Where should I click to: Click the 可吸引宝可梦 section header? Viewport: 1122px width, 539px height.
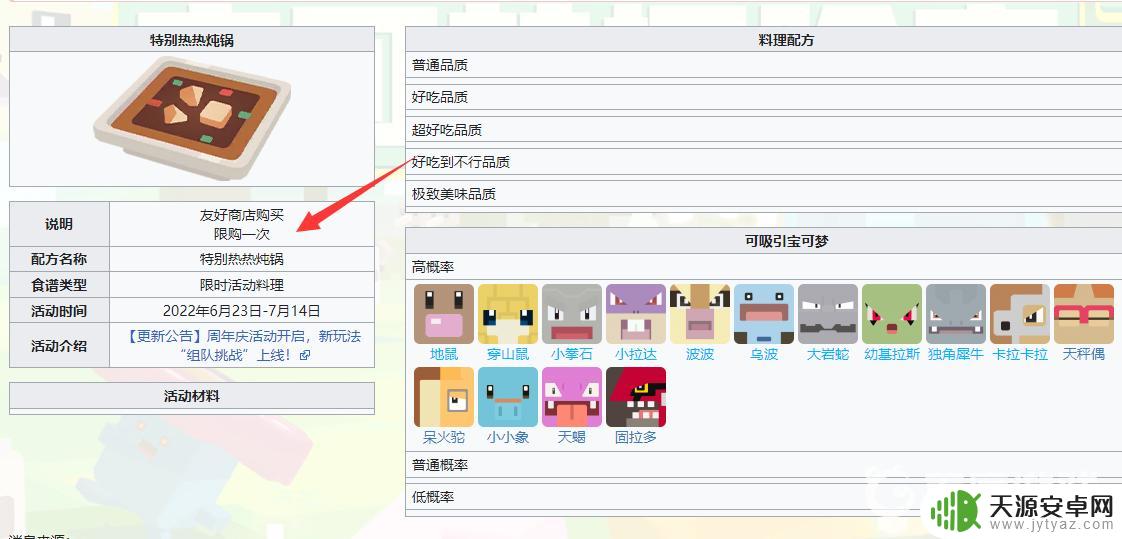(764, 241)
